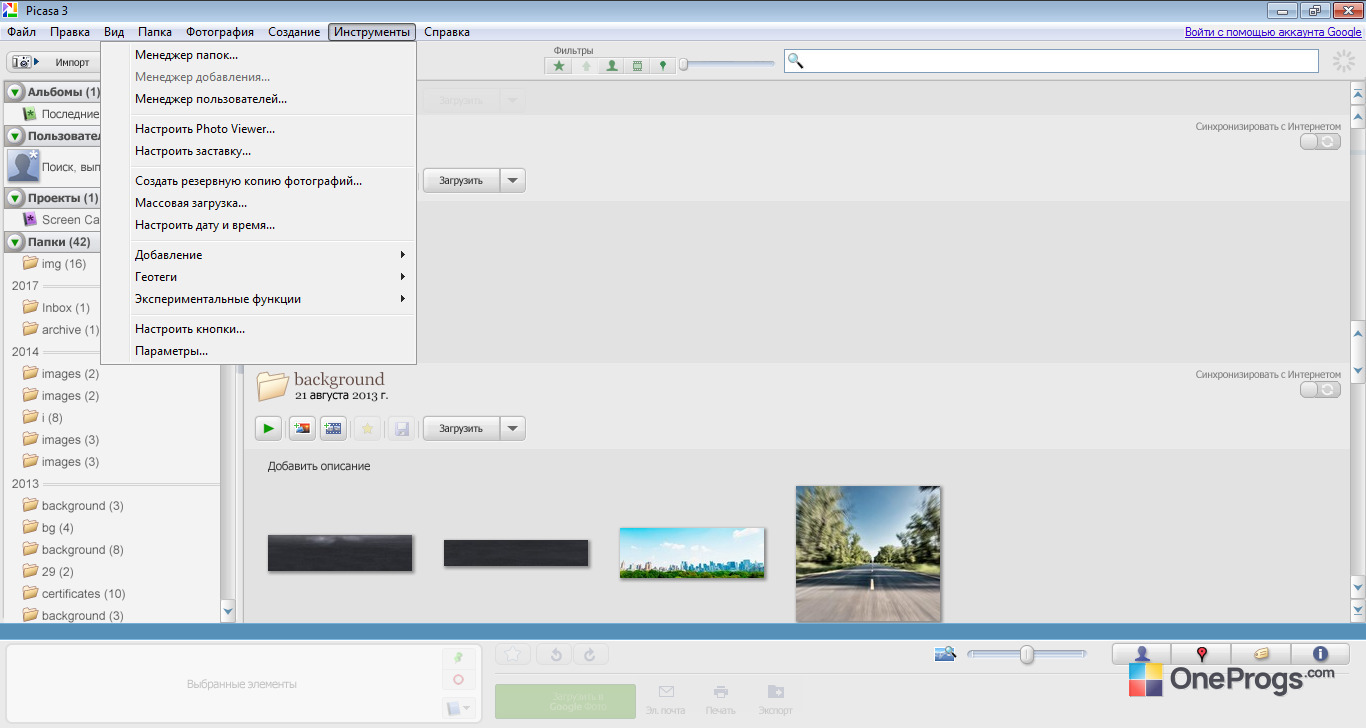The height and width of the screenshot is (728, 1366).
Task: Show photo properties info panel
Action: click(1320, 654)
